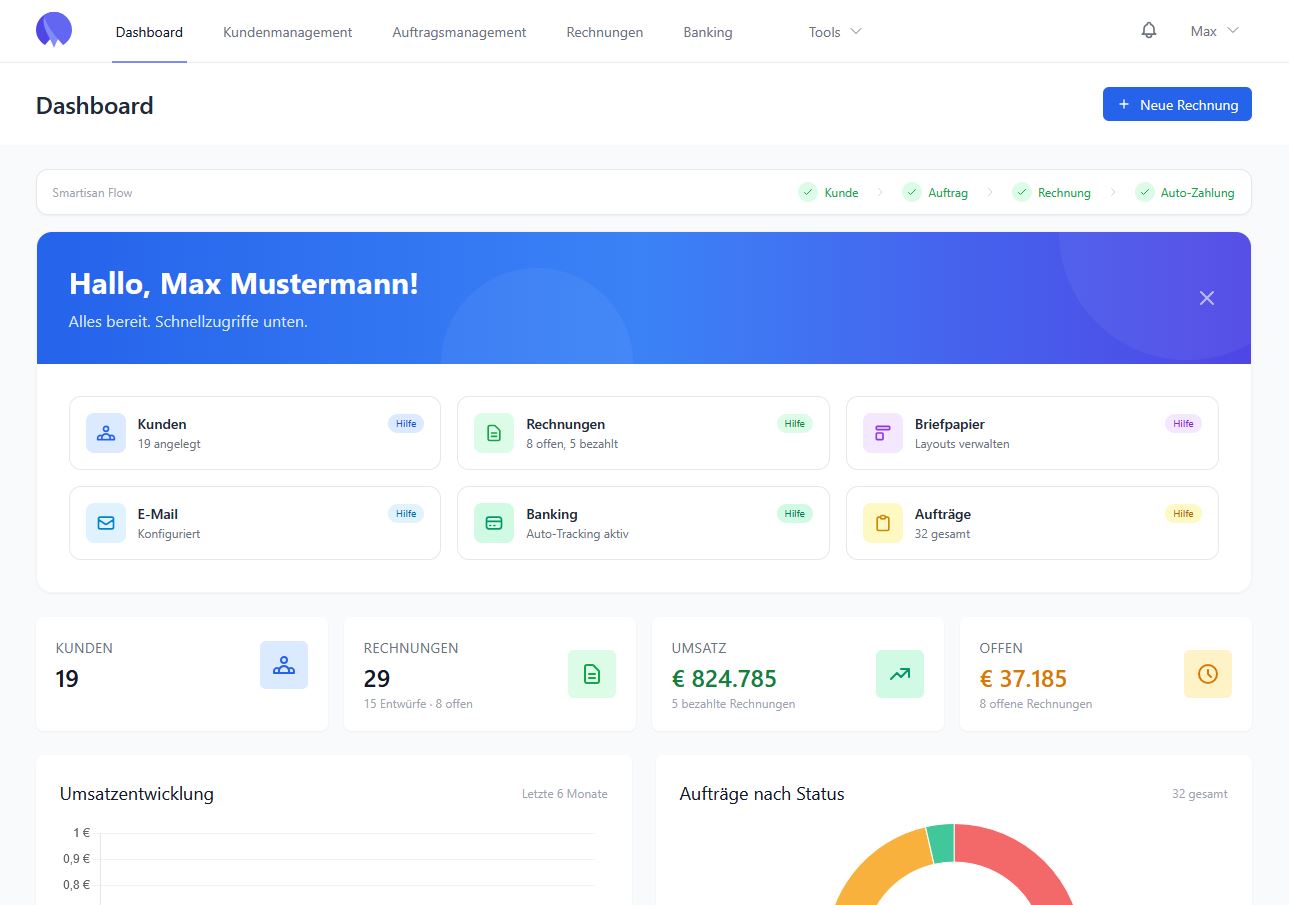The width and height of the screenshot is (1289, 905).
Task: Open the Max user account dropdown
Action: click(x=1212, y=31)
